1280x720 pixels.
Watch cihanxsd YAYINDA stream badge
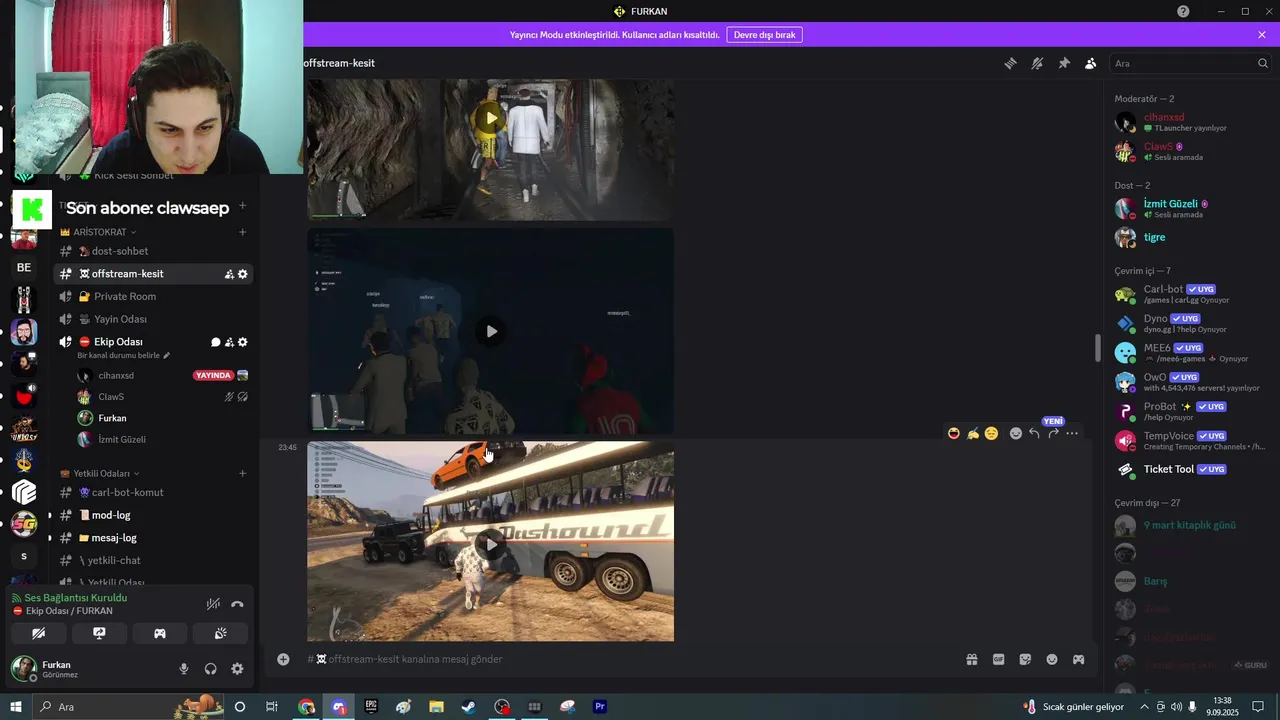point(212,375)
